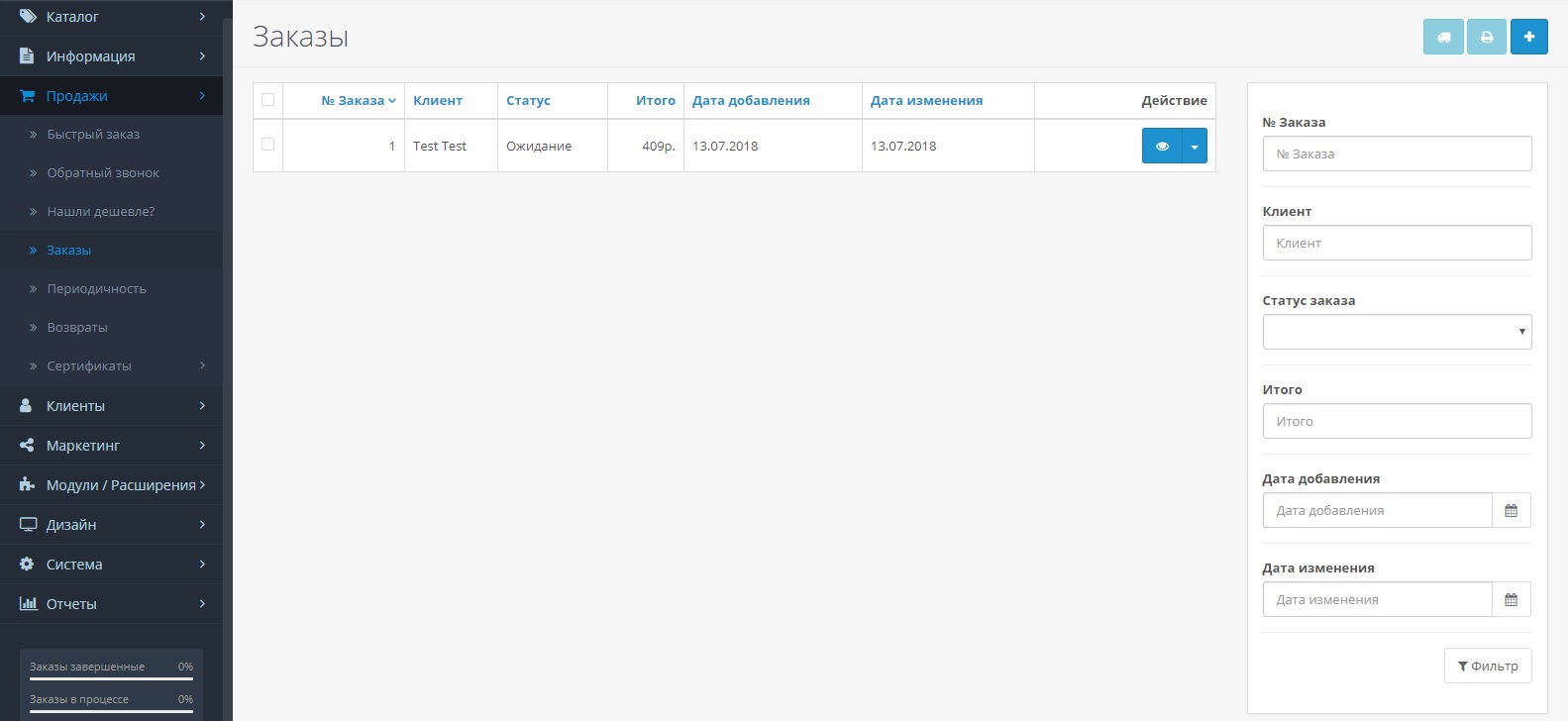Open the action dropdown caret for order 1
The width and height of the screenshot is (1568, 721).
pyautogui.click(x=1195, y=146)
